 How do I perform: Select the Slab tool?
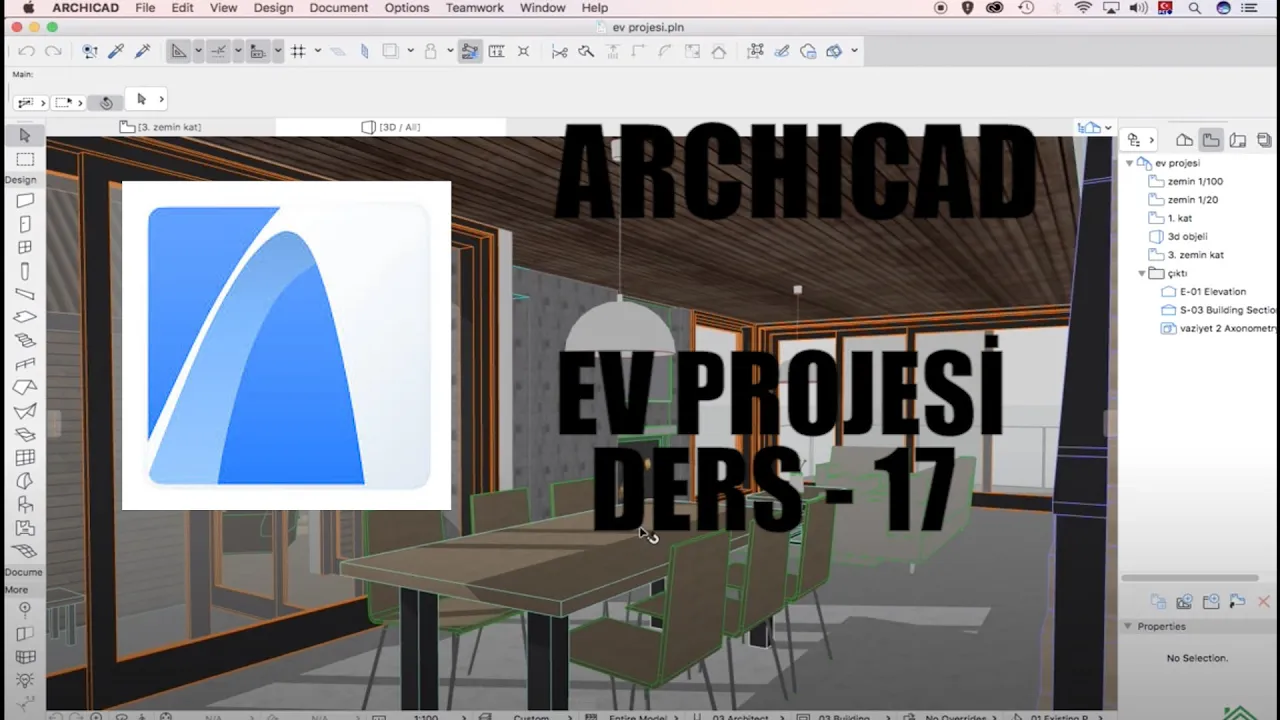pyautogui.click(x=25, y=317)
